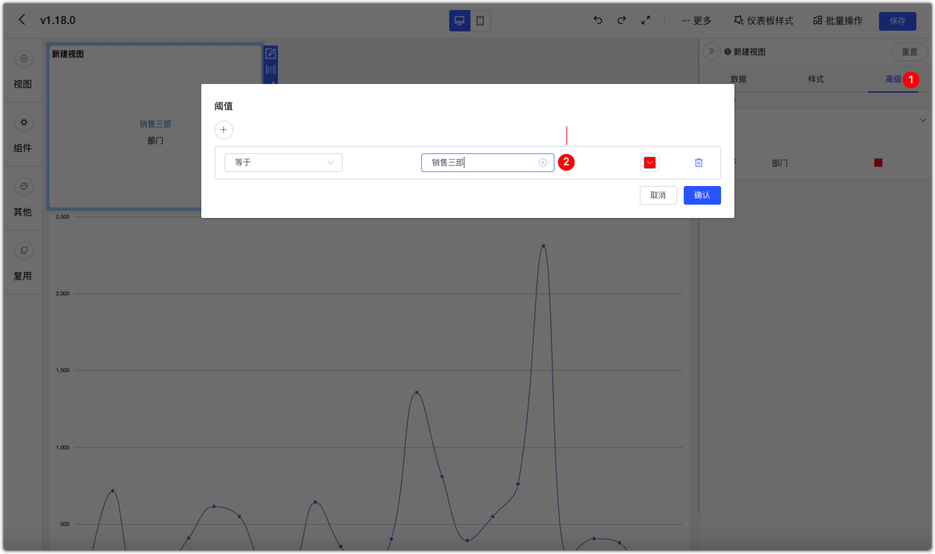Image resolution: width=935 pixels, height=554 pixels.
Task: Switch to the 数据 tab
Action: pyautogui.click(x=738, y=79)
